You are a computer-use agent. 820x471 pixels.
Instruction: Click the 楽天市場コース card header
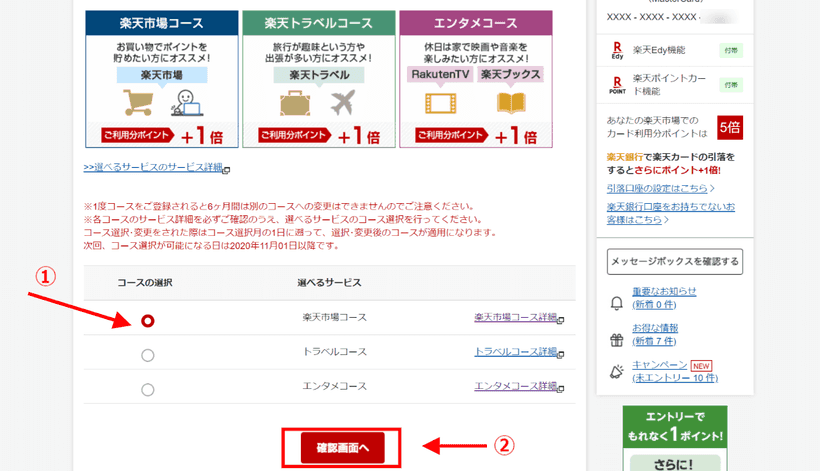point(162,23)
